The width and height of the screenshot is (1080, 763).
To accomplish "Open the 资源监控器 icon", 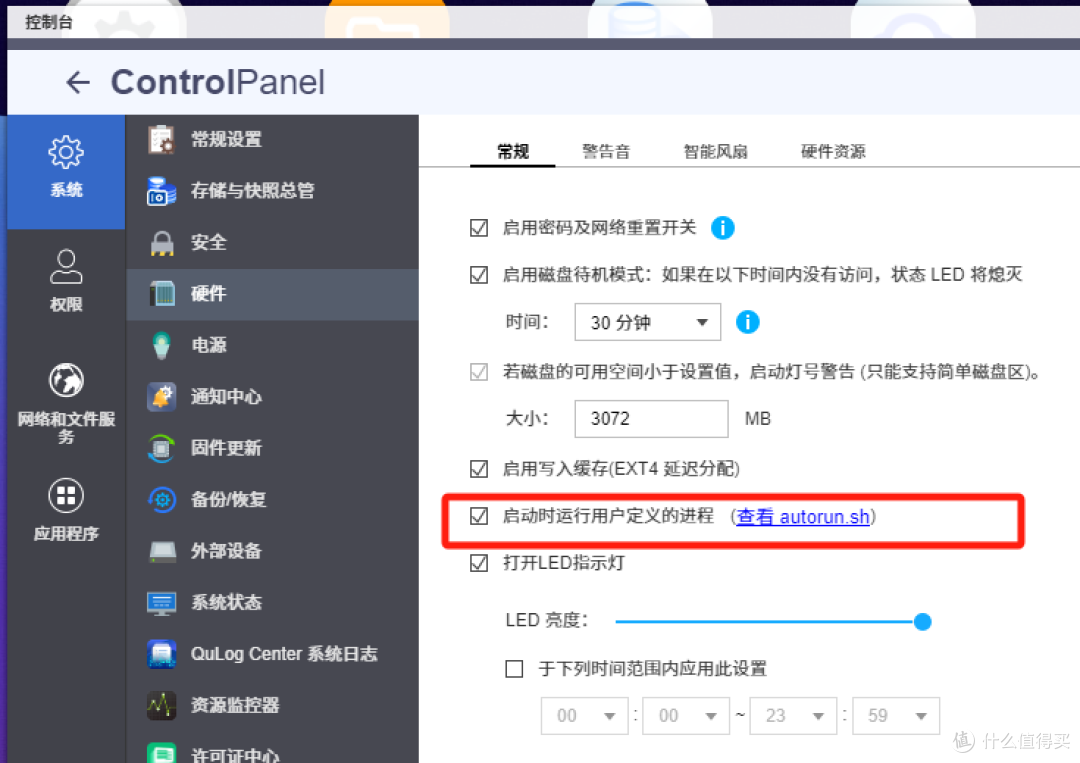I will click(162, 705).
